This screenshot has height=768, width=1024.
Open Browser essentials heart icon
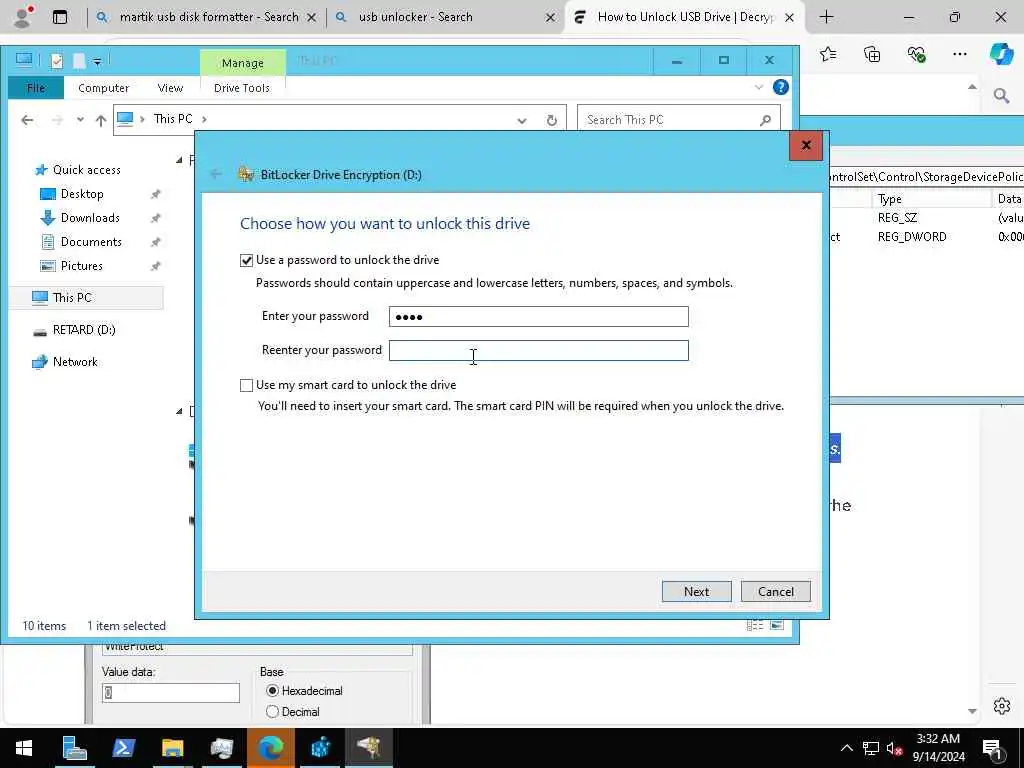(x=916, y=54)
